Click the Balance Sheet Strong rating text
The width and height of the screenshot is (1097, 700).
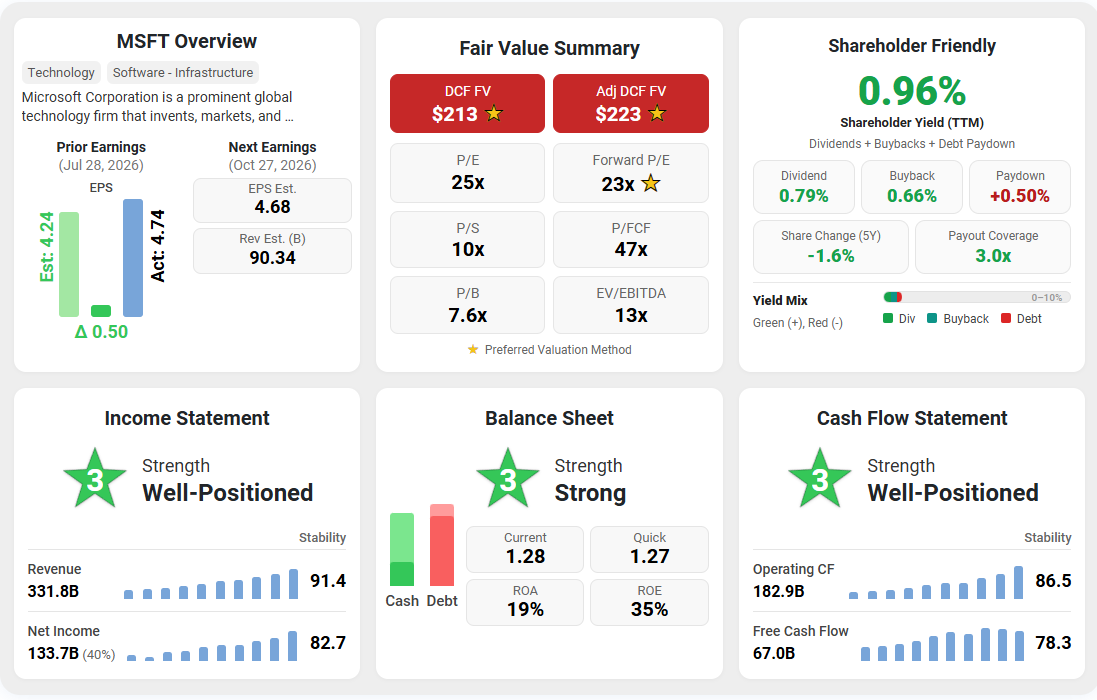pos(590,493)
